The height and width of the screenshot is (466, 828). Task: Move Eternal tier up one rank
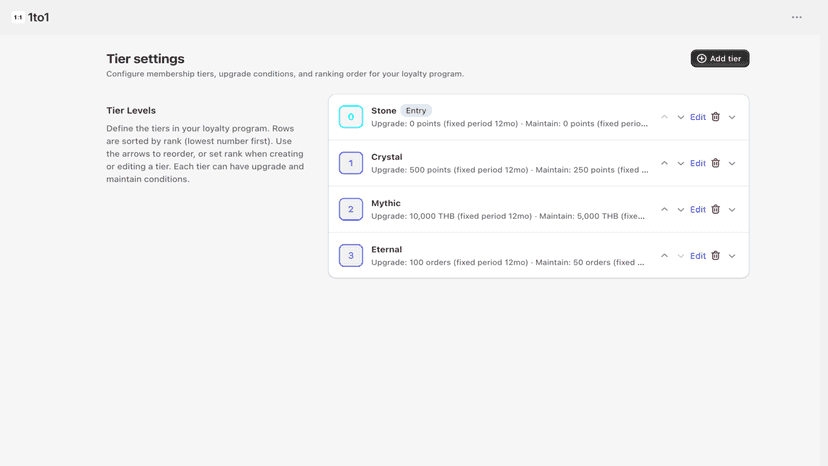pos(664,256)
